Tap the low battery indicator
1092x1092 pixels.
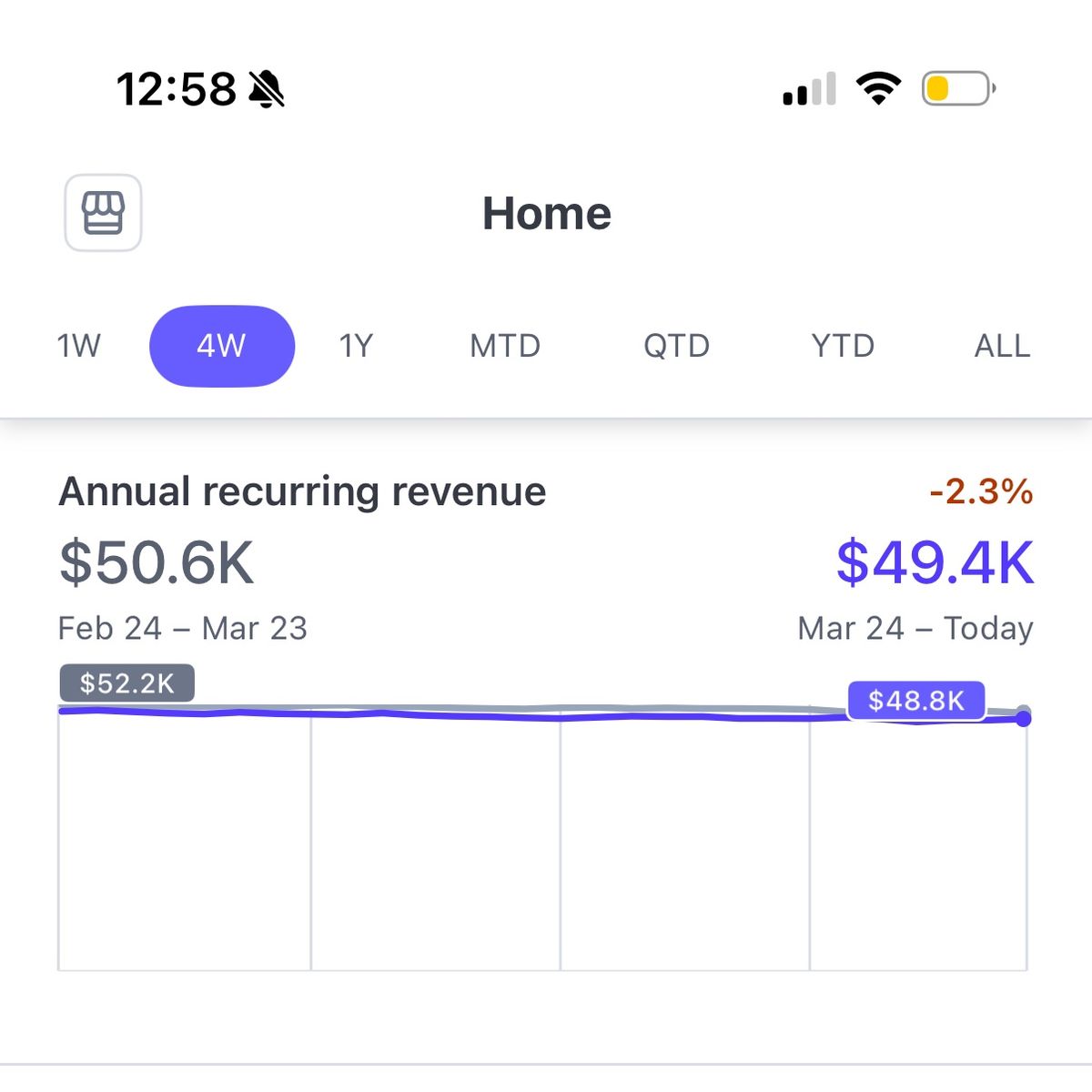coord(954,88)
